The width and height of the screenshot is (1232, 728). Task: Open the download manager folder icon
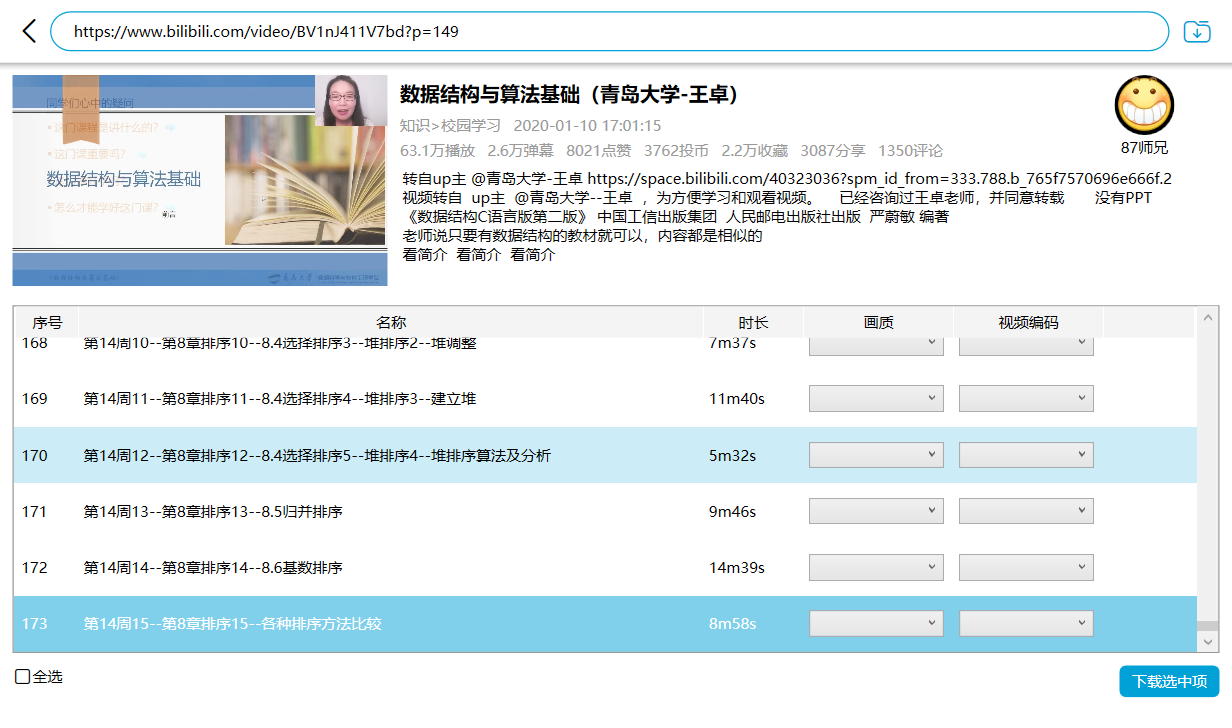(x=1197, y=31)
